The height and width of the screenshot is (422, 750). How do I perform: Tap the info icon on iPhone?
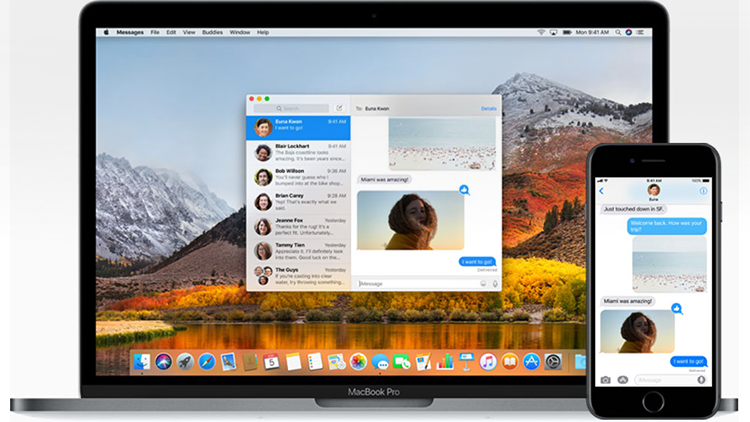click(703, 191)
